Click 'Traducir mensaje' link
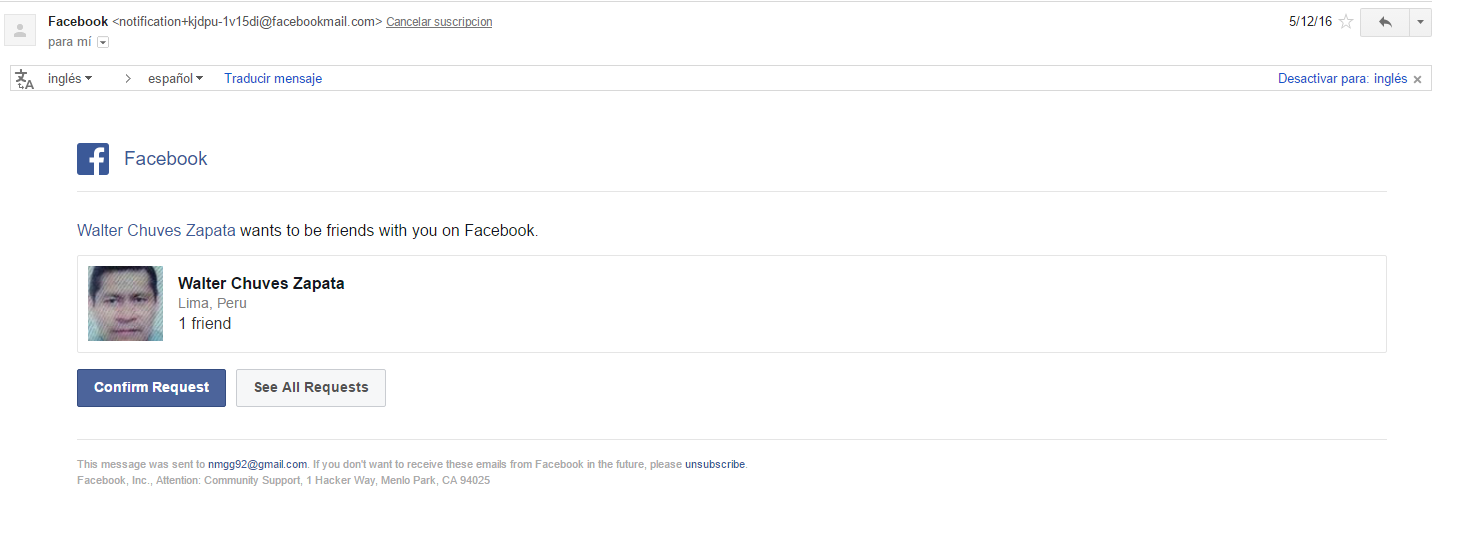 click(x=273, y=78)
